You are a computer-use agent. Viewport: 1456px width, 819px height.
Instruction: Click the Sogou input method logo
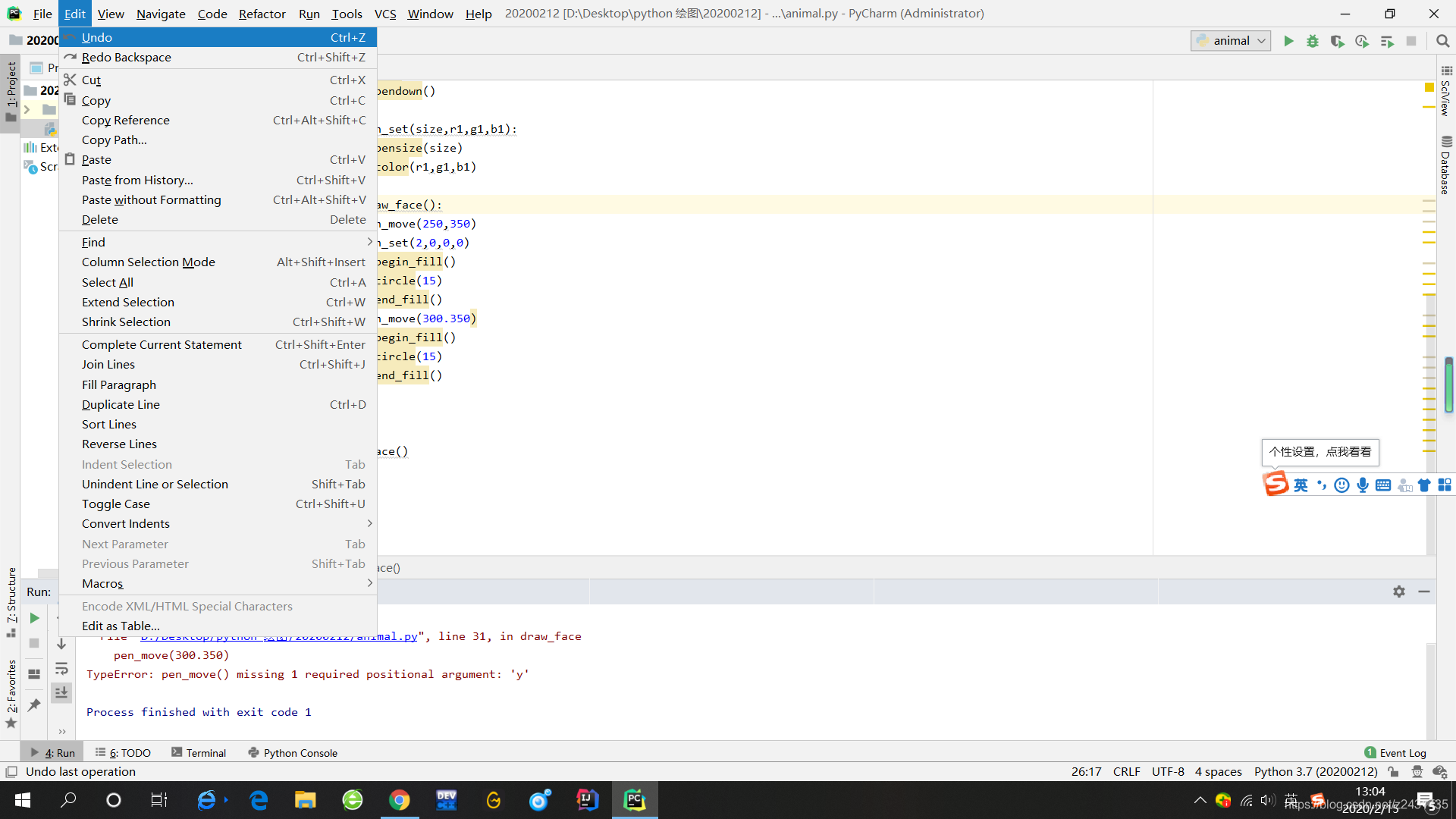(1276, 484)
